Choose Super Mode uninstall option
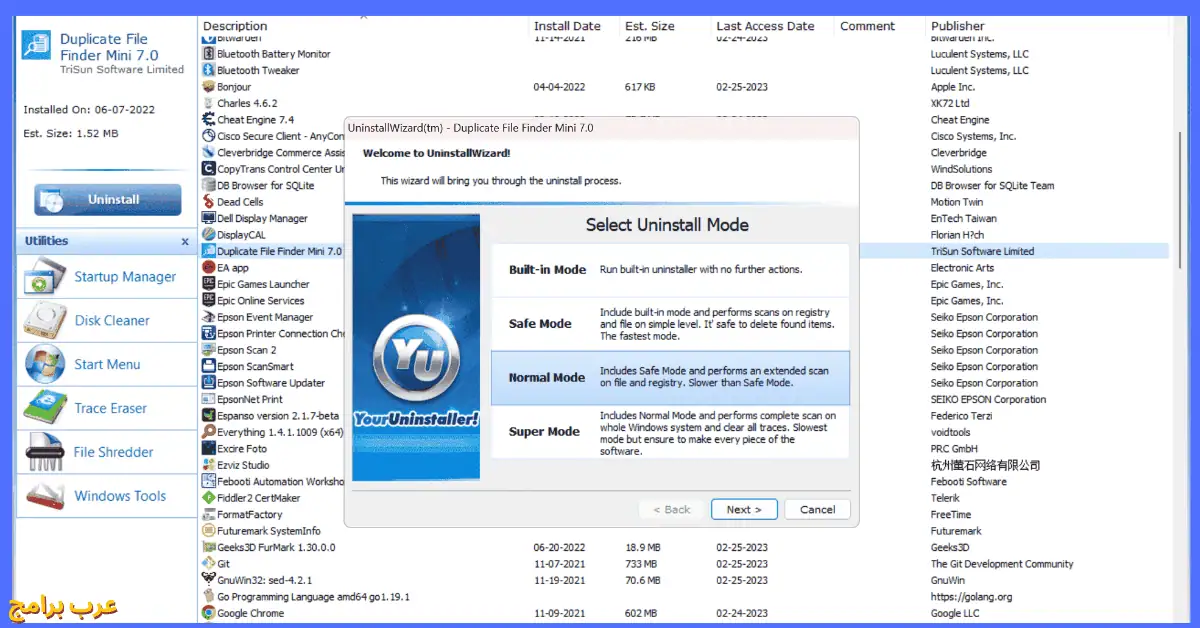1200x628 pixels. click(x=670, y=432)
